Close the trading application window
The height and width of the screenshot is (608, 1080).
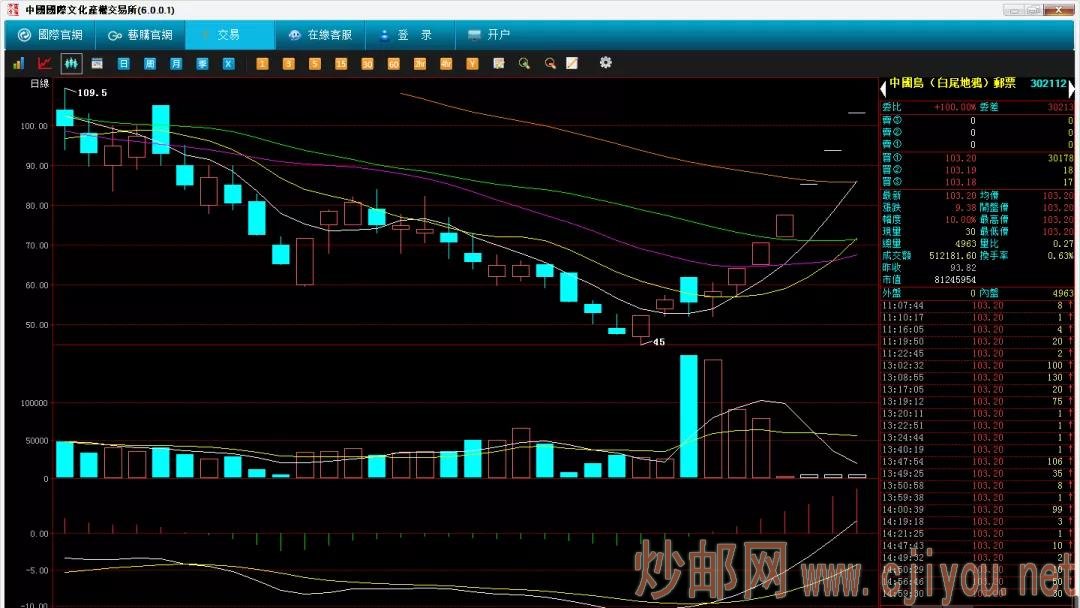tap(1059, 10)
